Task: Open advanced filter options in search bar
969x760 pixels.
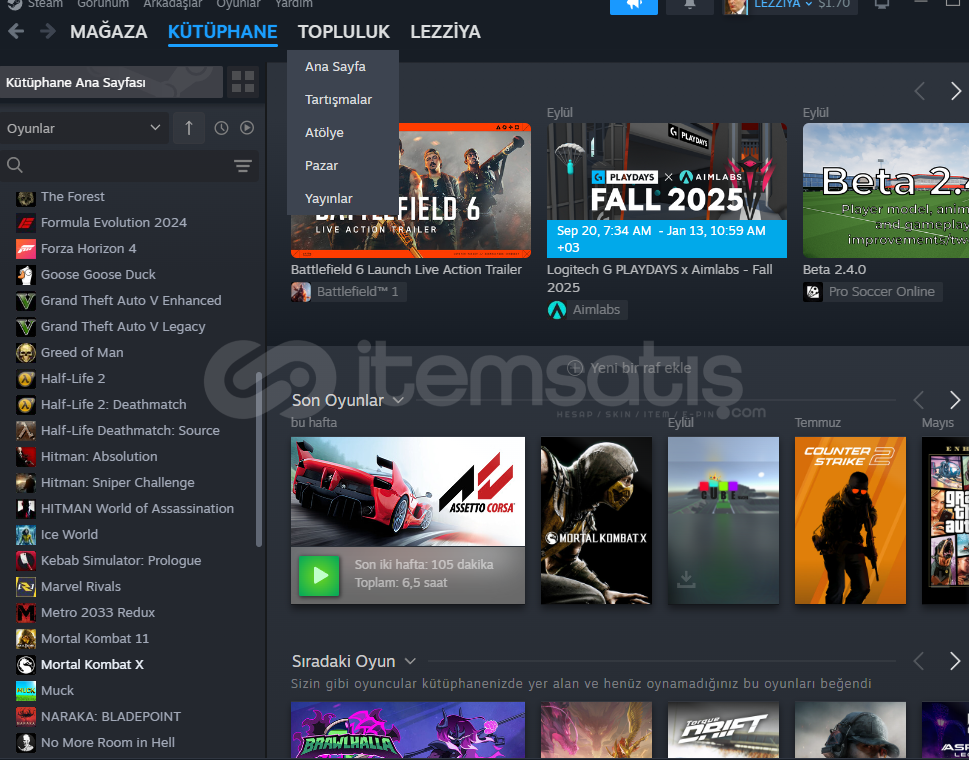Action: pos(242,166)
